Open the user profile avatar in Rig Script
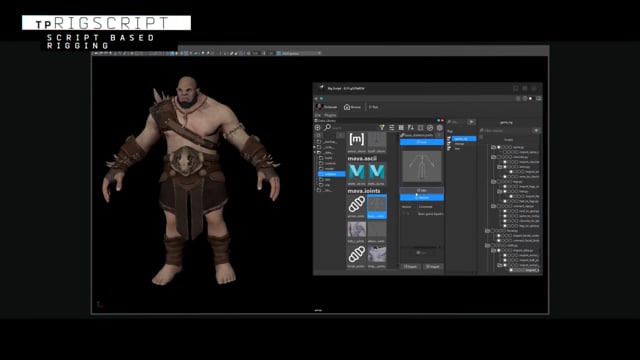The height and width of the screenshot is (360, 640). click(319, 107)
